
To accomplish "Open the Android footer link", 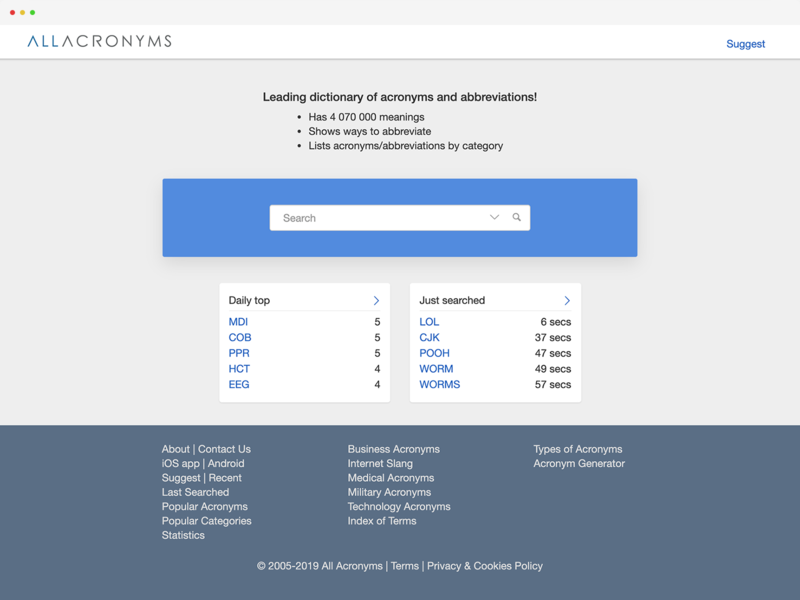I will pyautogui.click(x=226, y=463).
